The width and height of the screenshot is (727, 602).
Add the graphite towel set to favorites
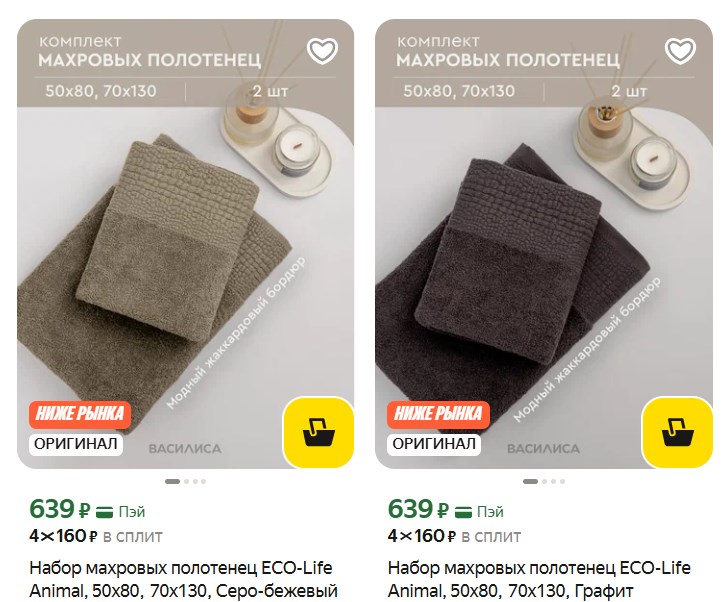click(x=680, y=51)
